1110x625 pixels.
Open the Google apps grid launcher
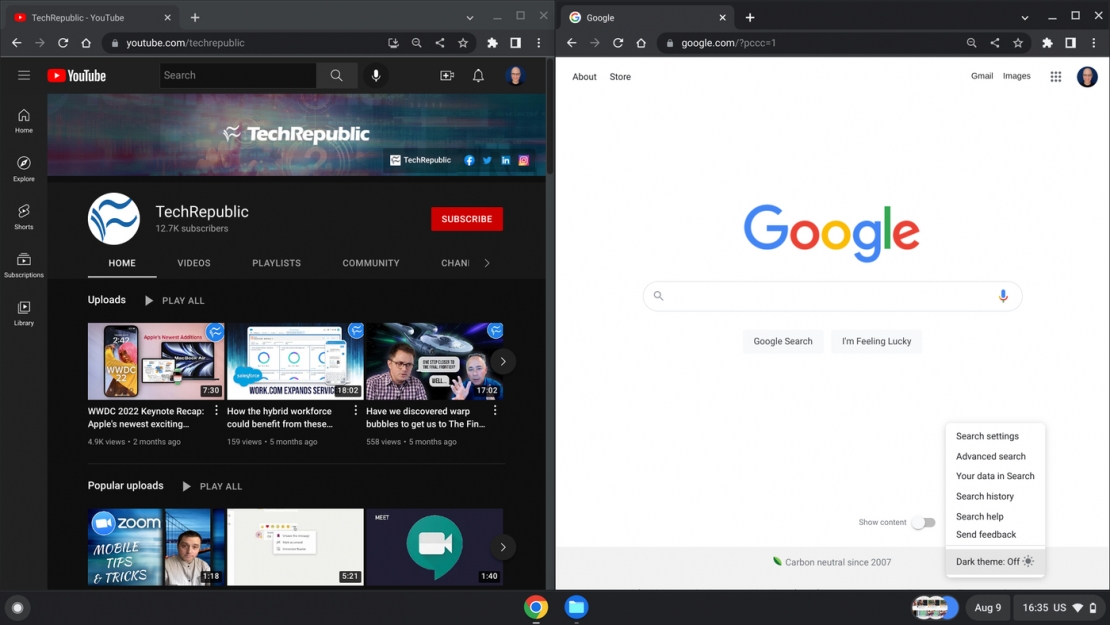pyautogui.click(x=1055, y=76)
